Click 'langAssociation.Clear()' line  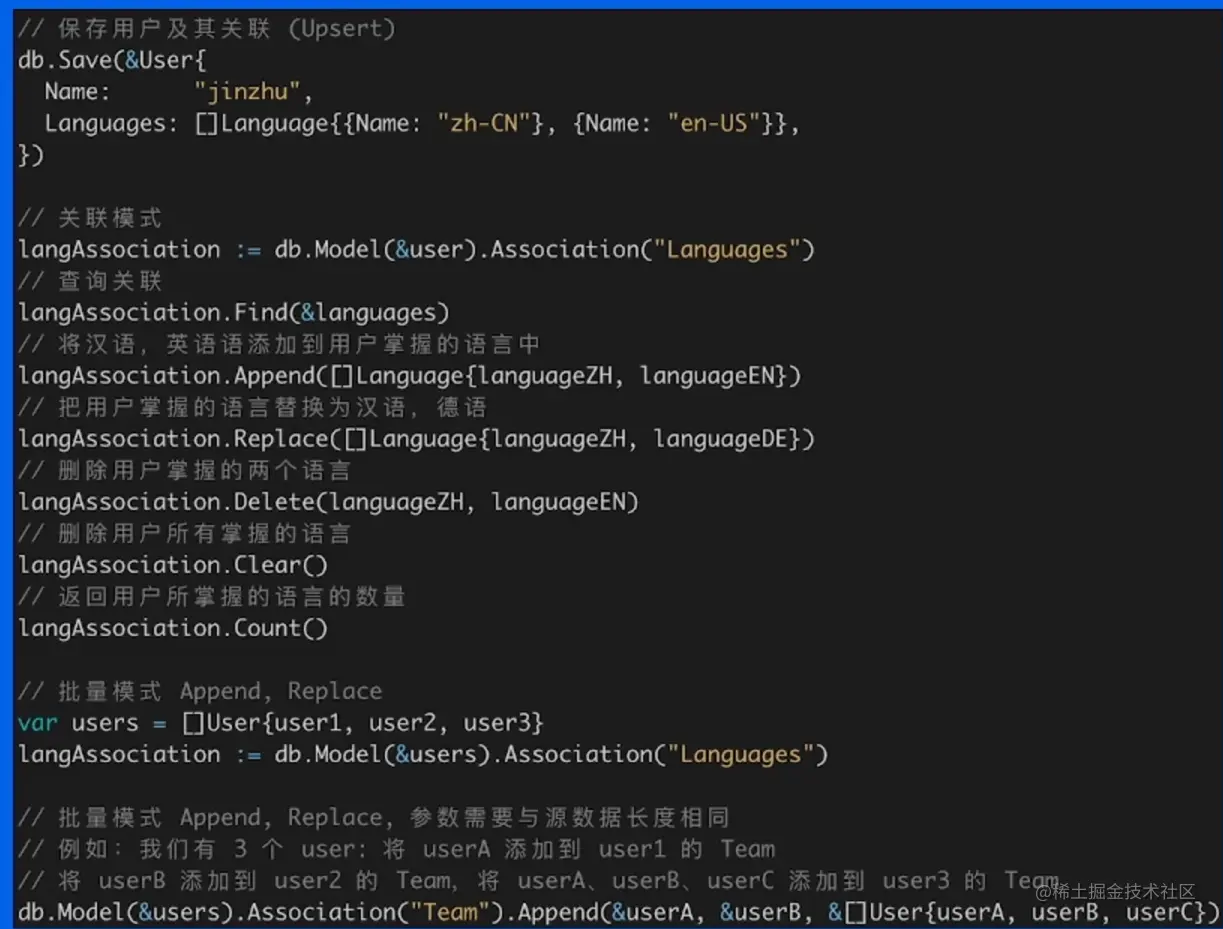click(173, 565)
